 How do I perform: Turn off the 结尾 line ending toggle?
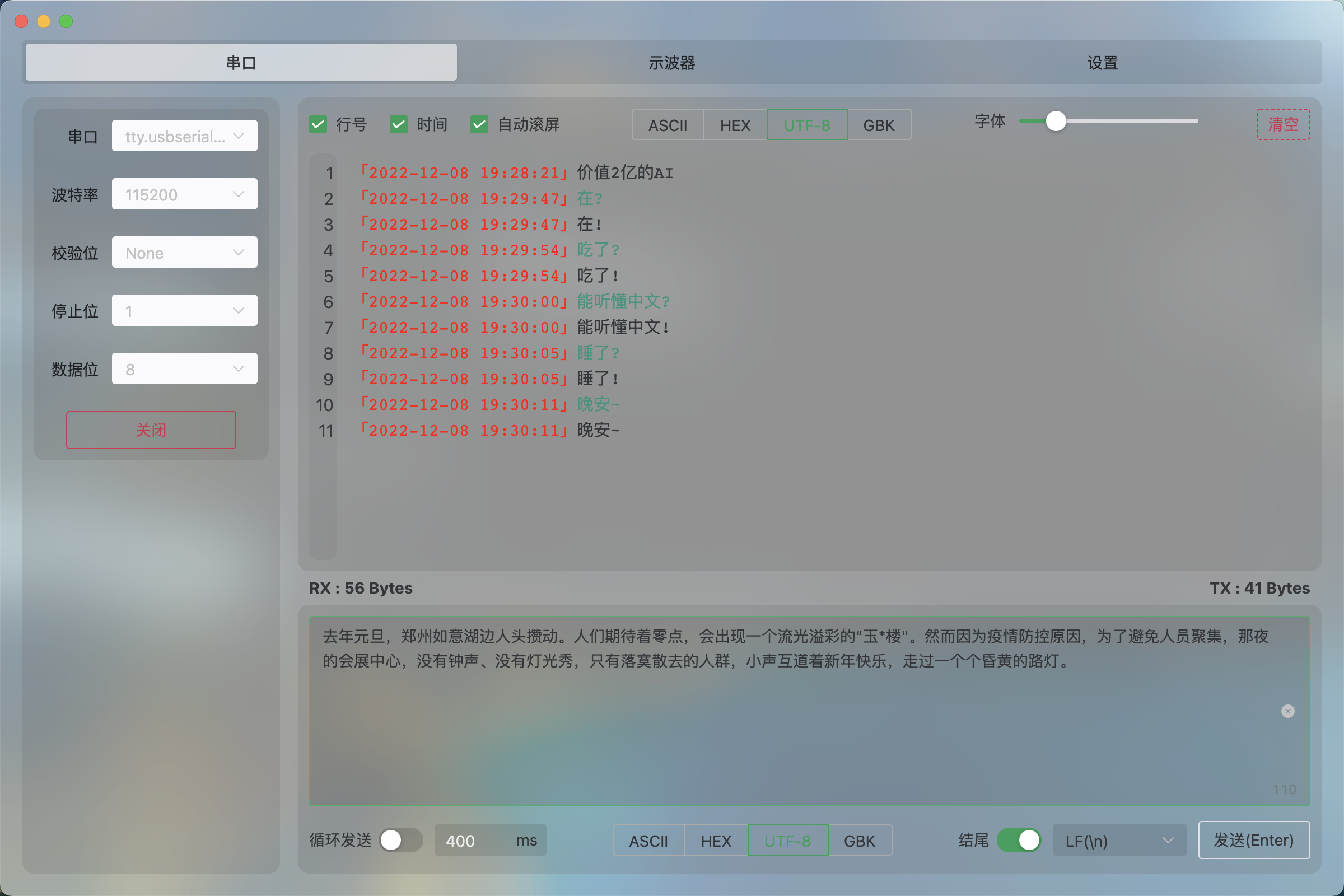tap(1019, 840)
